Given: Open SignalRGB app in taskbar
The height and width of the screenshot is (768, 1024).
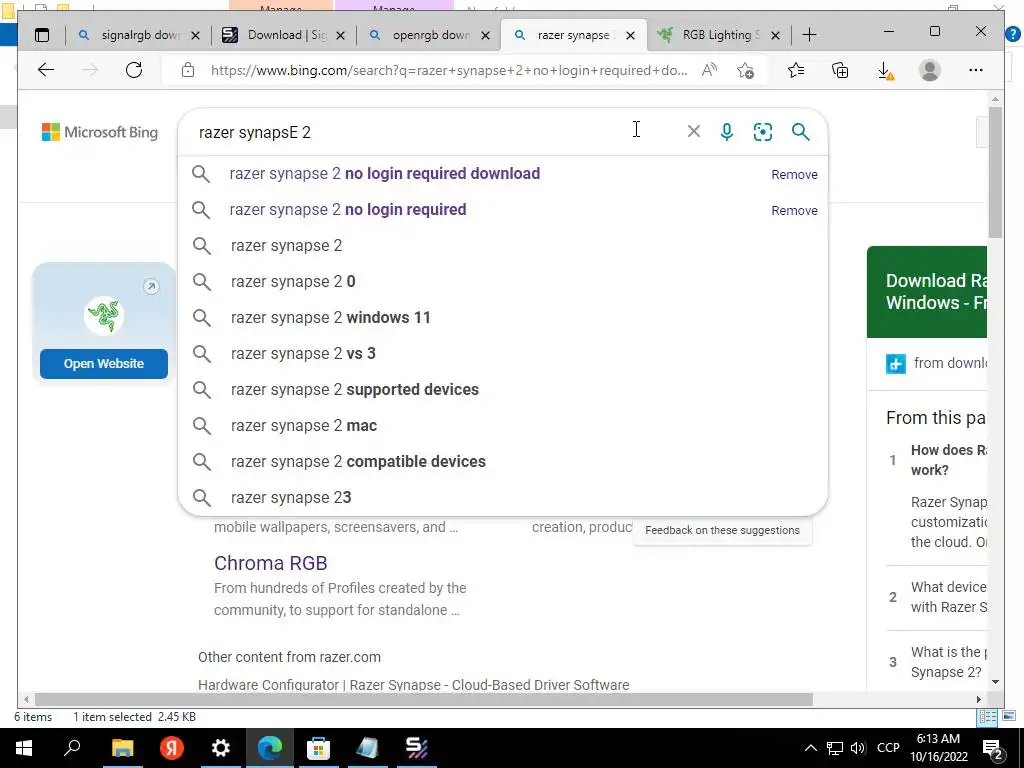Looking at the screenshot, I should coord(417,748).
